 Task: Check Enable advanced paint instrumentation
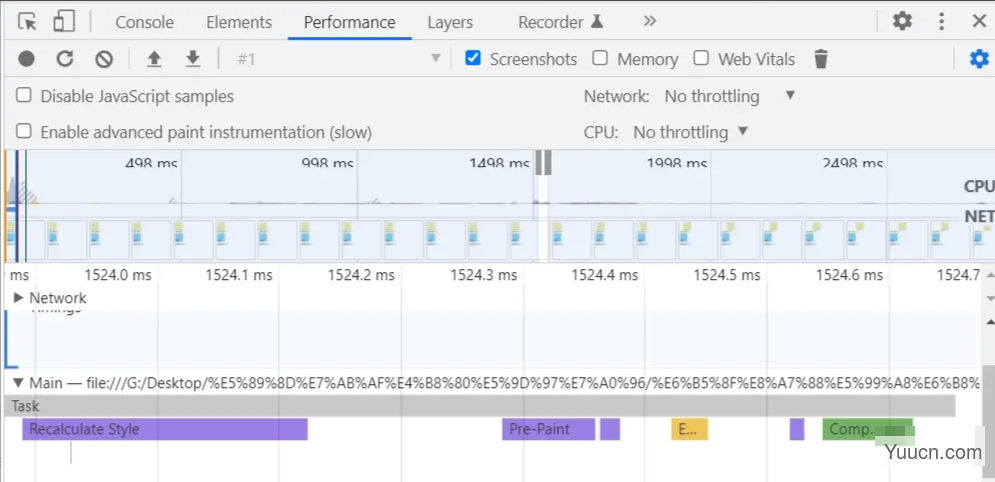coord(23,131)
